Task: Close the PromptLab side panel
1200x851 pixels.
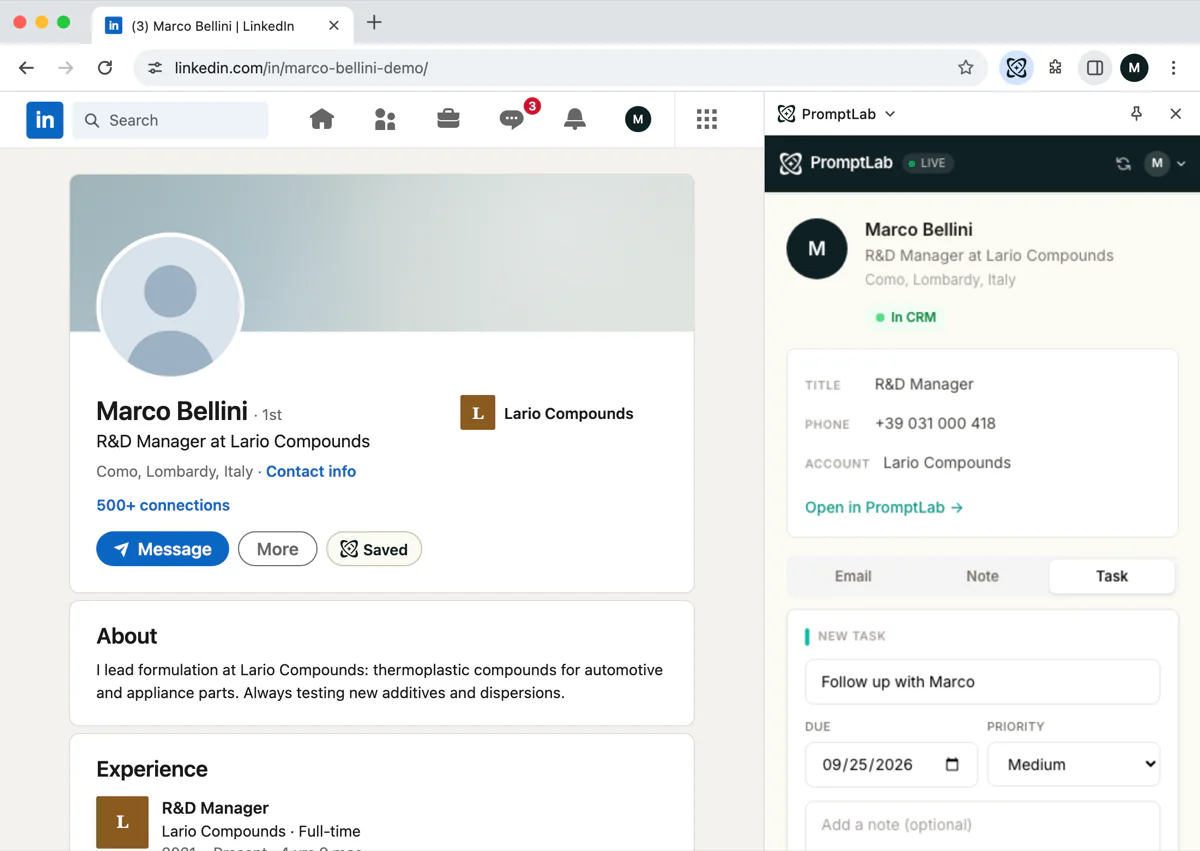Action: pyautogui.click(x=1176, y=114)
